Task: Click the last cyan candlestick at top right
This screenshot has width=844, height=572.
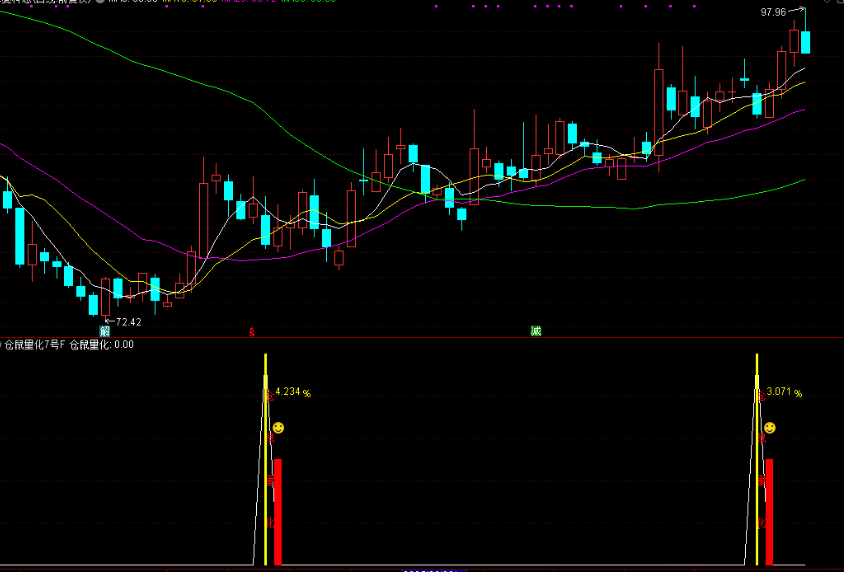Action: [x=805, y=42]
